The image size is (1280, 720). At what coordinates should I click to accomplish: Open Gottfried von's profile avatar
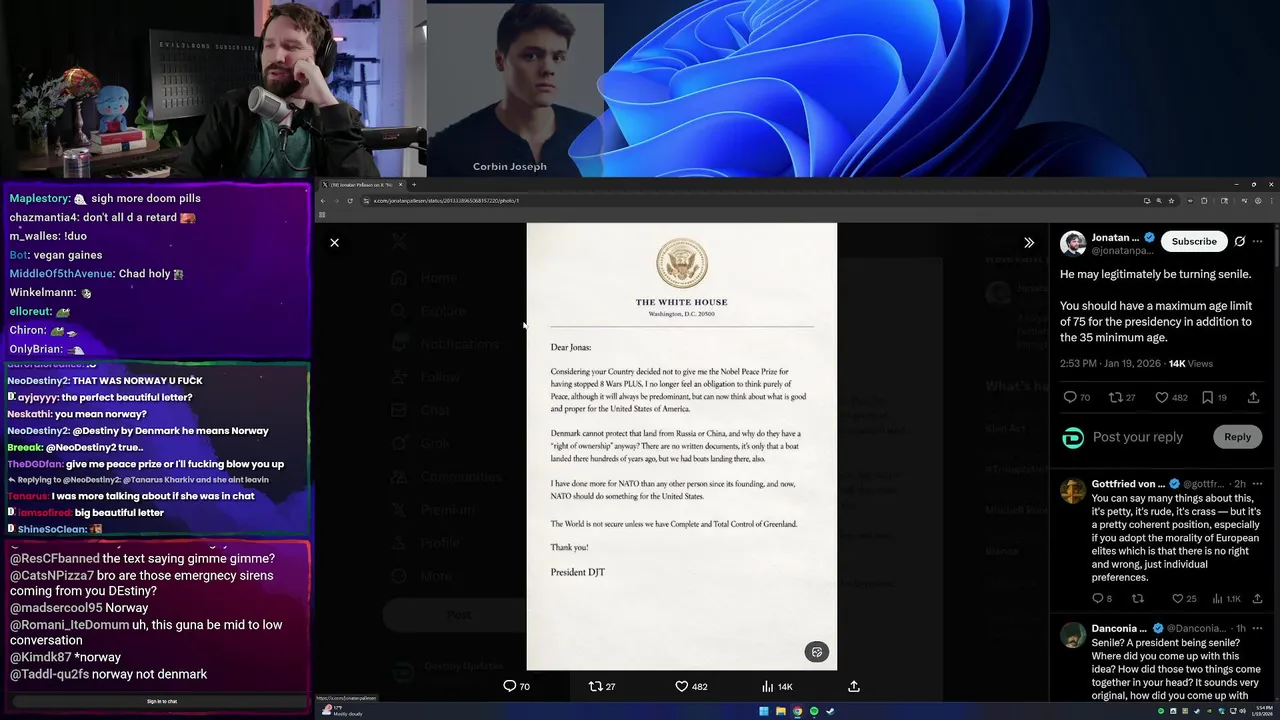(x=1073, y=490)
